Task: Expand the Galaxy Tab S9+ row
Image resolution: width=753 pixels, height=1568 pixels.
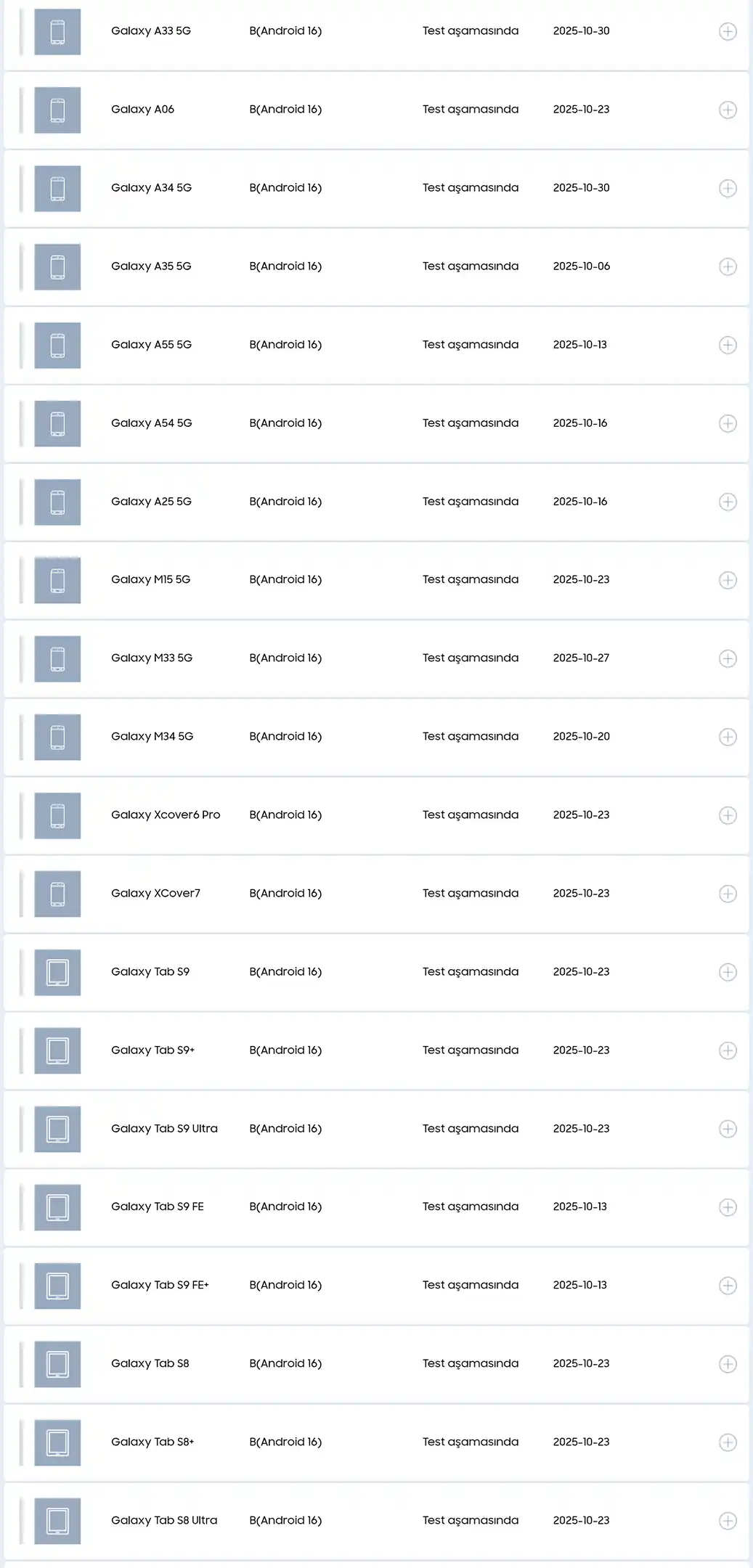Action: point(728,1051)
